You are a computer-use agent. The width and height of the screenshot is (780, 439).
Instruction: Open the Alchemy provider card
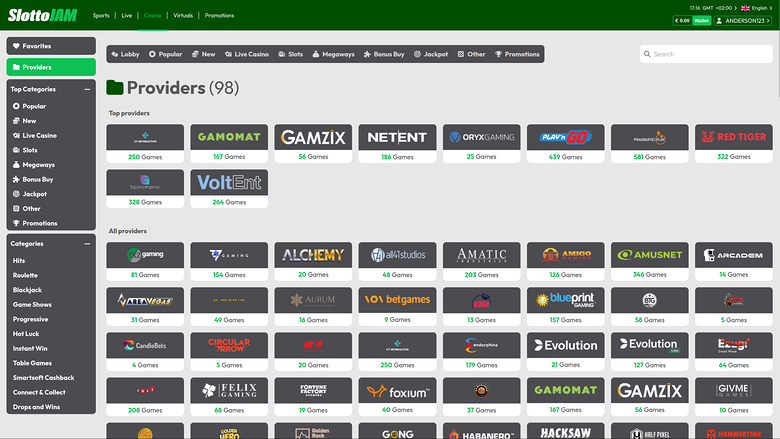313,262
